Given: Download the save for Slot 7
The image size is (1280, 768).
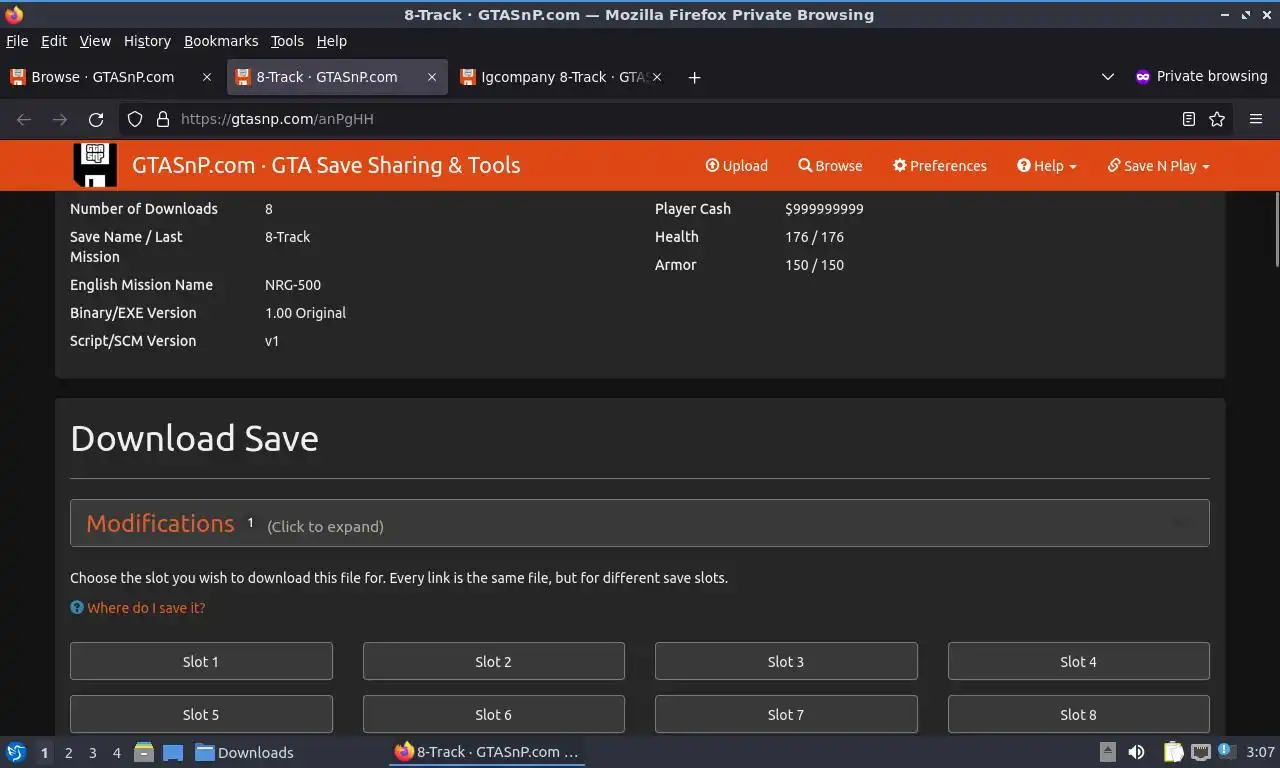Looking at the screenshot, I should point(786,715).
